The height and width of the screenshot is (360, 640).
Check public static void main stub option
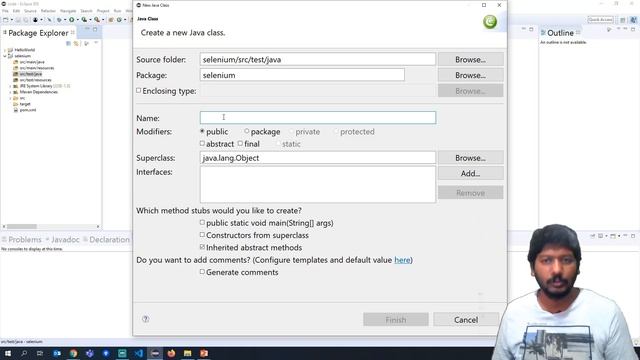pos(202,222)
